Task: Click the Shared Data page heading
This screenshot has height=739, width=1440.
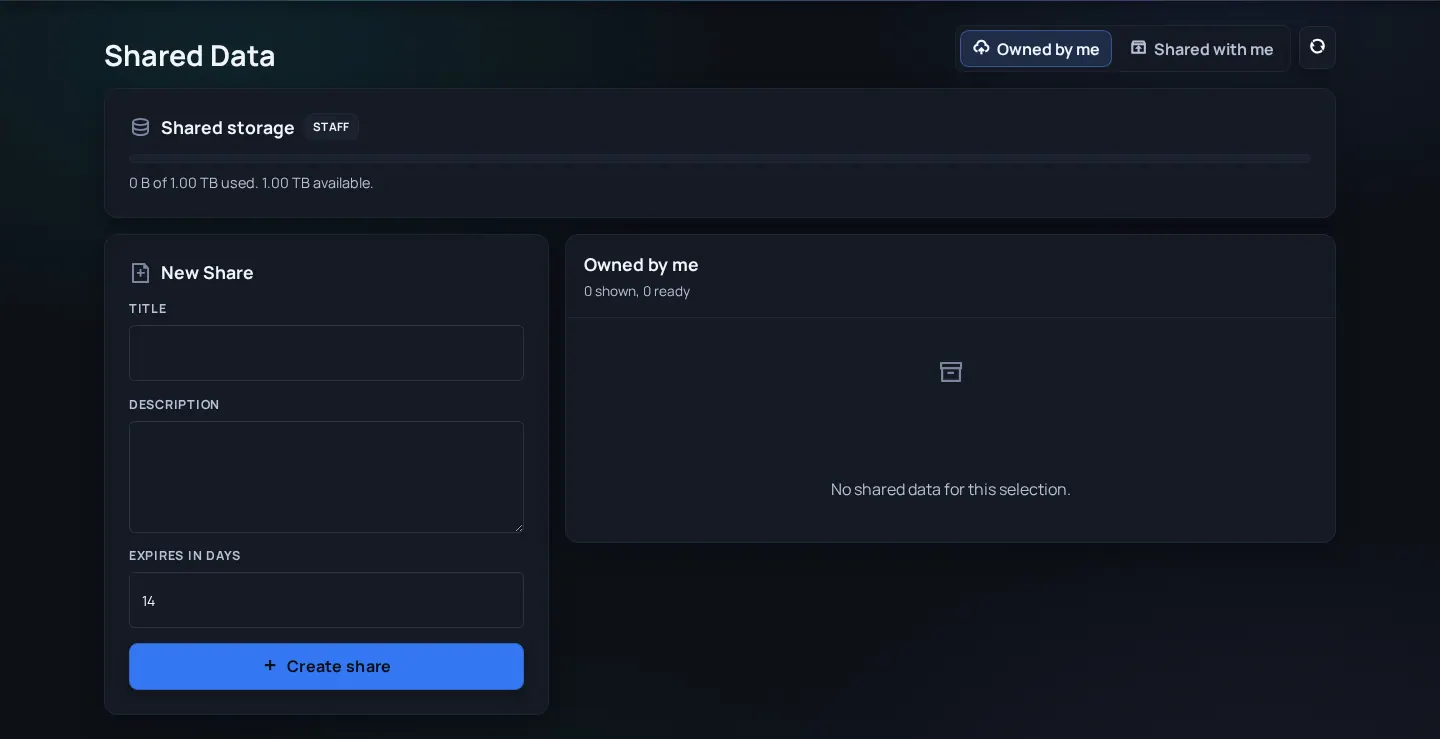Action: pyautogui.click(x=190, y=56)
